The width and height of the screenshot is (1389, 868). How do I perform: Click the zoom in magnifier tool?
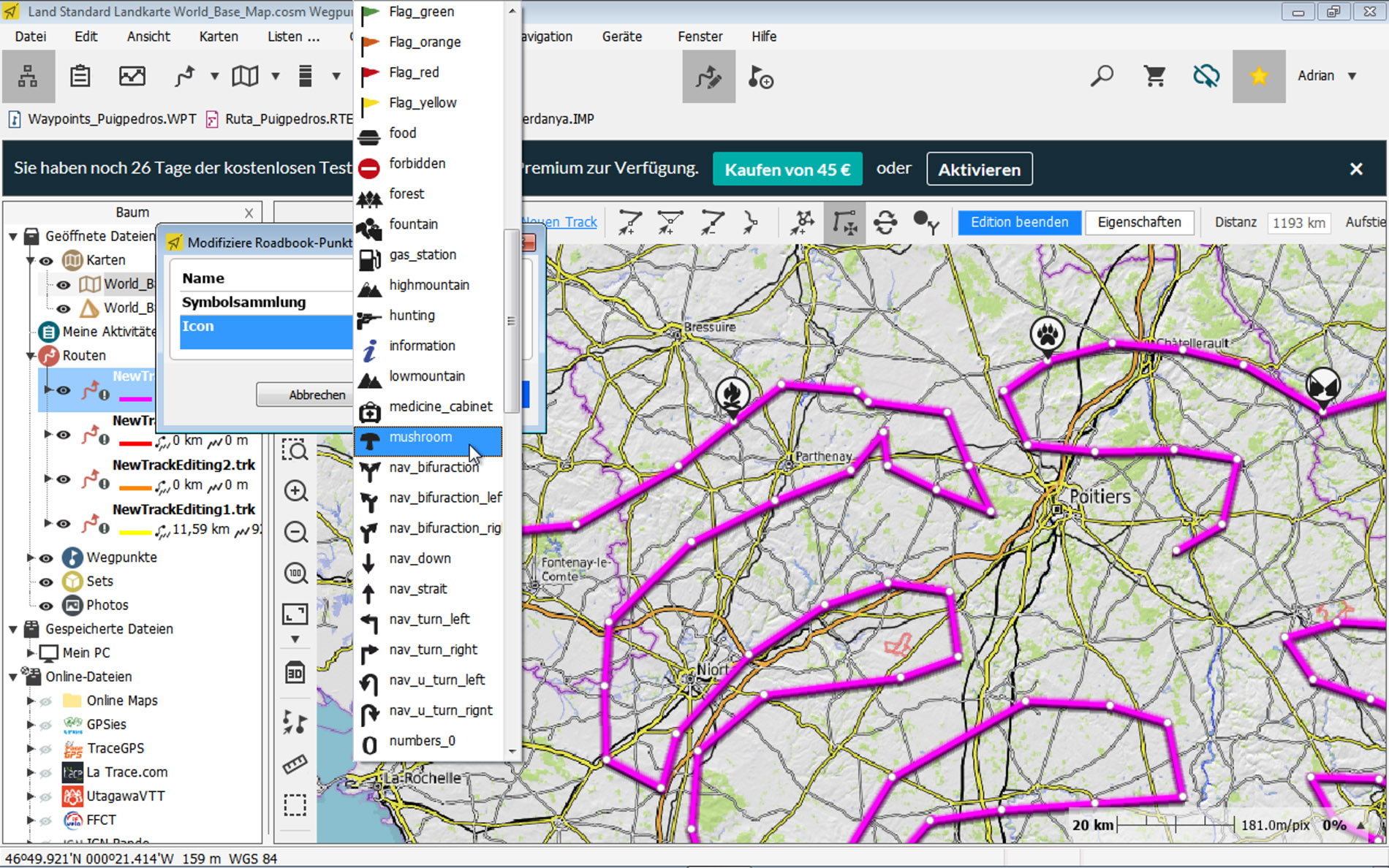(x=295, y=491)
